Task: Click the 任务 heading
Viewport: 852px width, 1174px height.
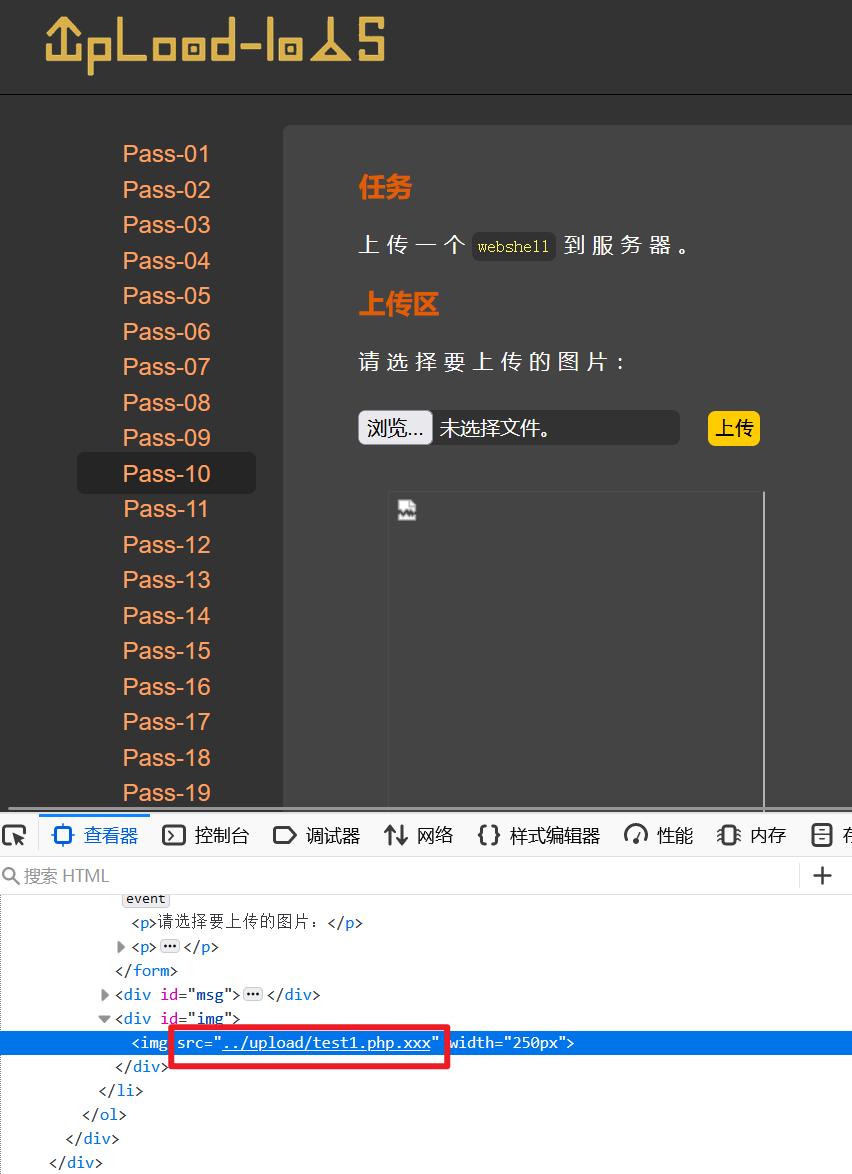Action: pos(385,187)
